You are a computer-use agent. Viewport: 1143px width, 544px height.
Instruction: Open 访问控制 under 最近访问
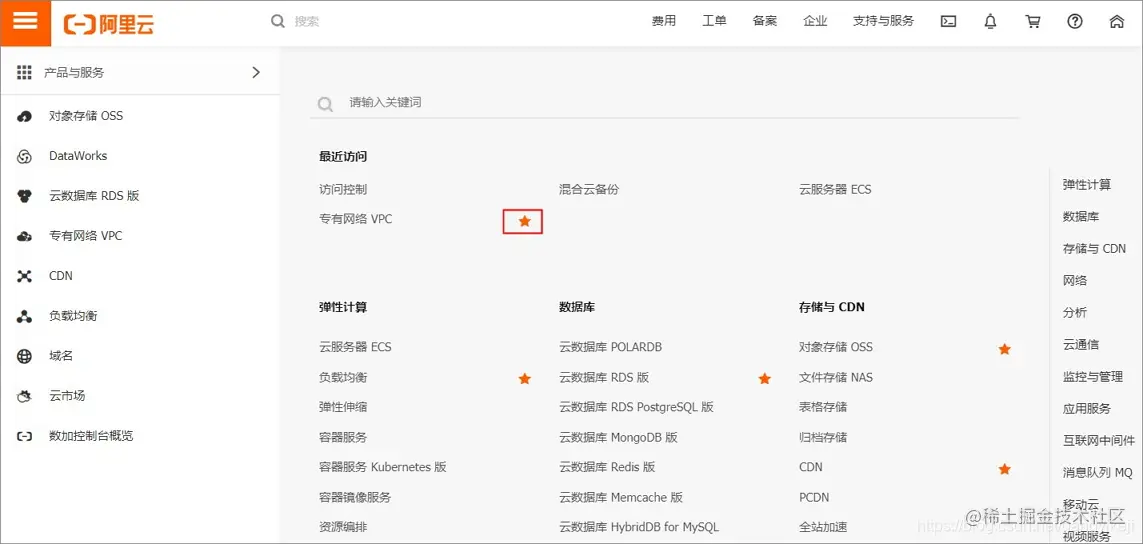343,190
